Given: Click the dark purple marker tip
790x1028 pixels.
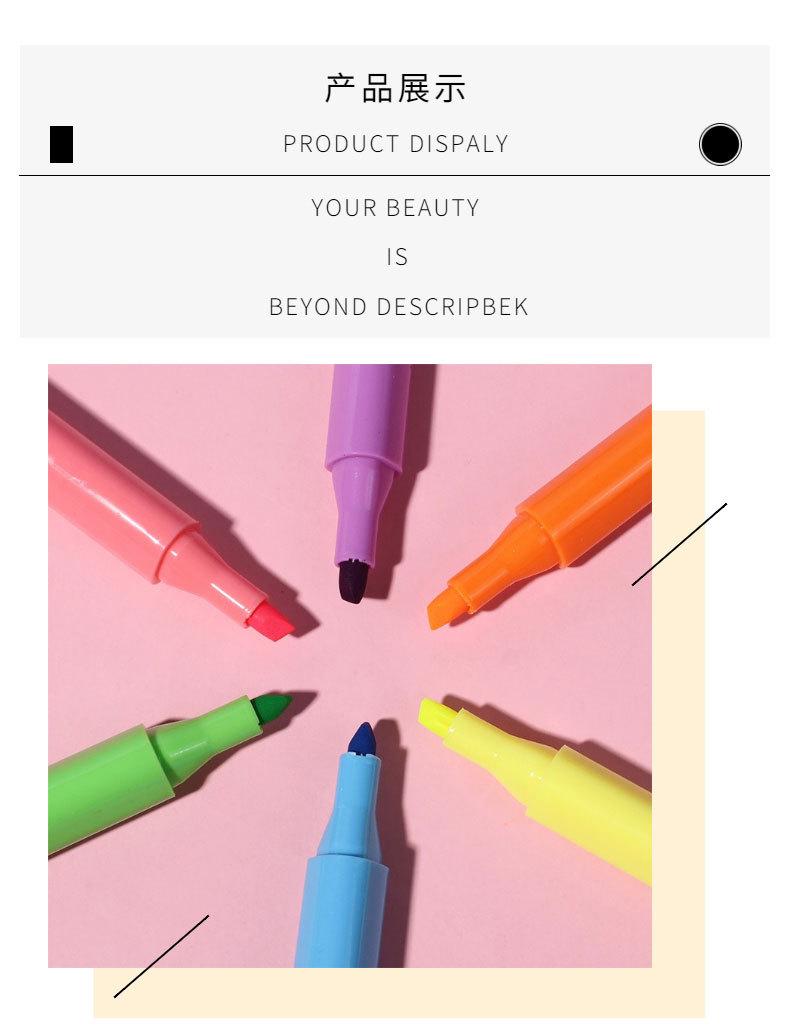Looking at the screenshot, I should (353, 582).
